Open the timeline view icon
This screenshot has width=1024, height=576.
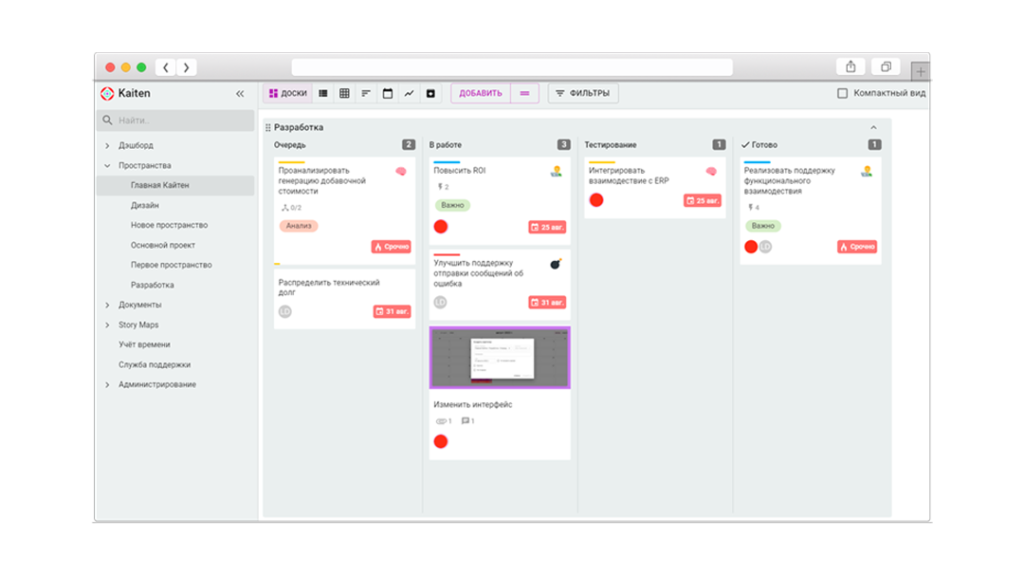point(366,94)
